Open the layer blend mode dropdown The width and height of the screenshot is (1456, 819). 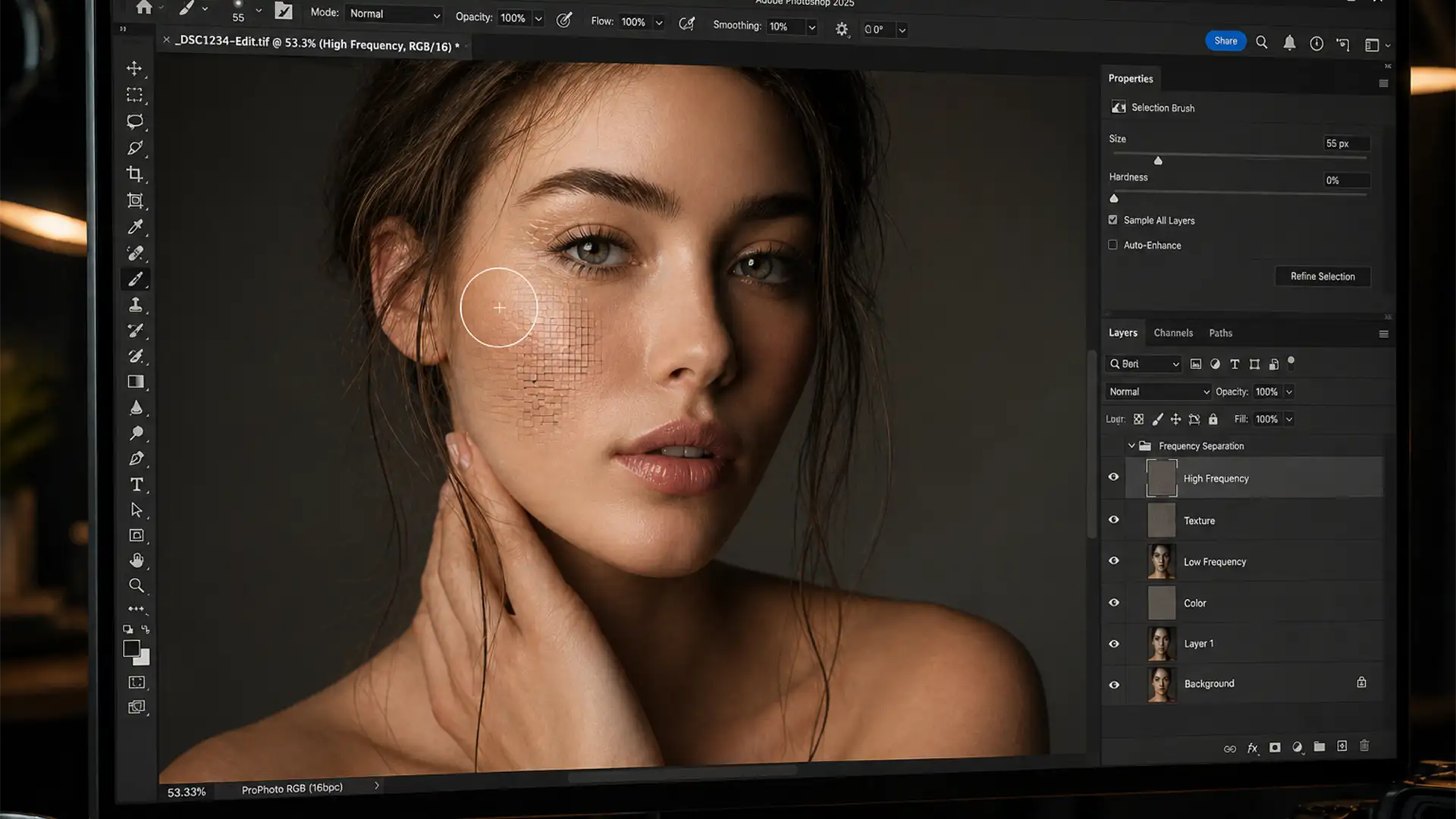1157,391
